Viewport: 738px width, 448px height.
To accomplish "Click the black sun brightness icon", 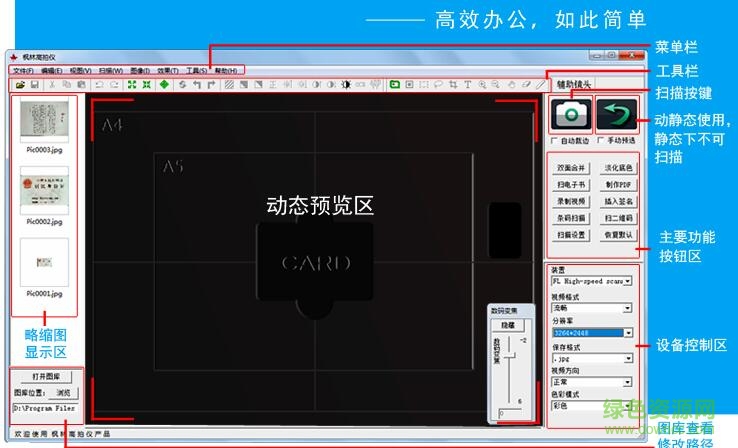I will pos(346,85).
